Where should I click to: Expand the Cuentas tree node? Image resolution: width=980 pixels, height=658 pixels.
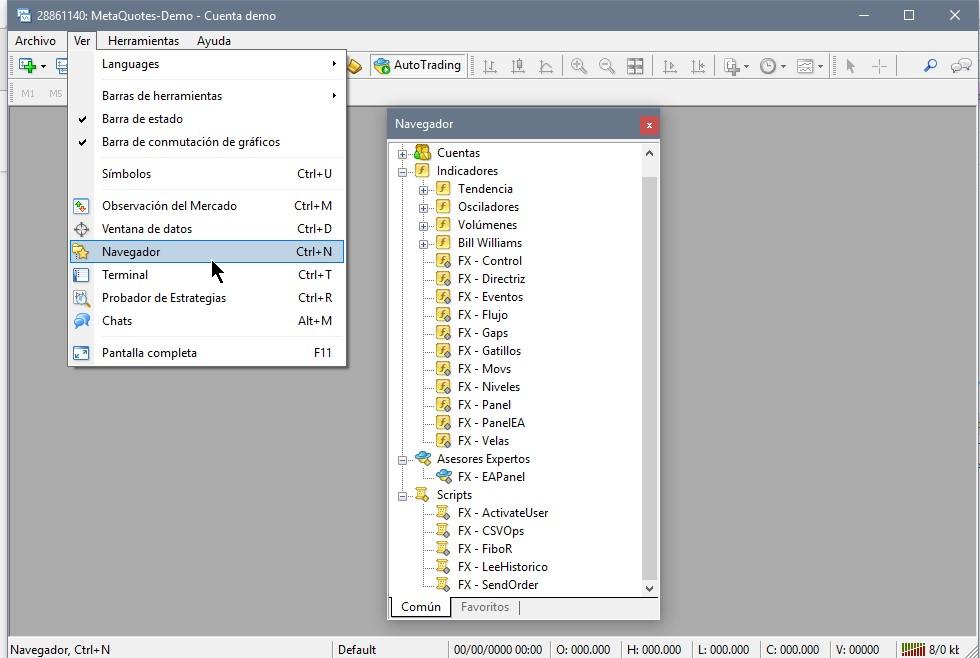point(402,154)
